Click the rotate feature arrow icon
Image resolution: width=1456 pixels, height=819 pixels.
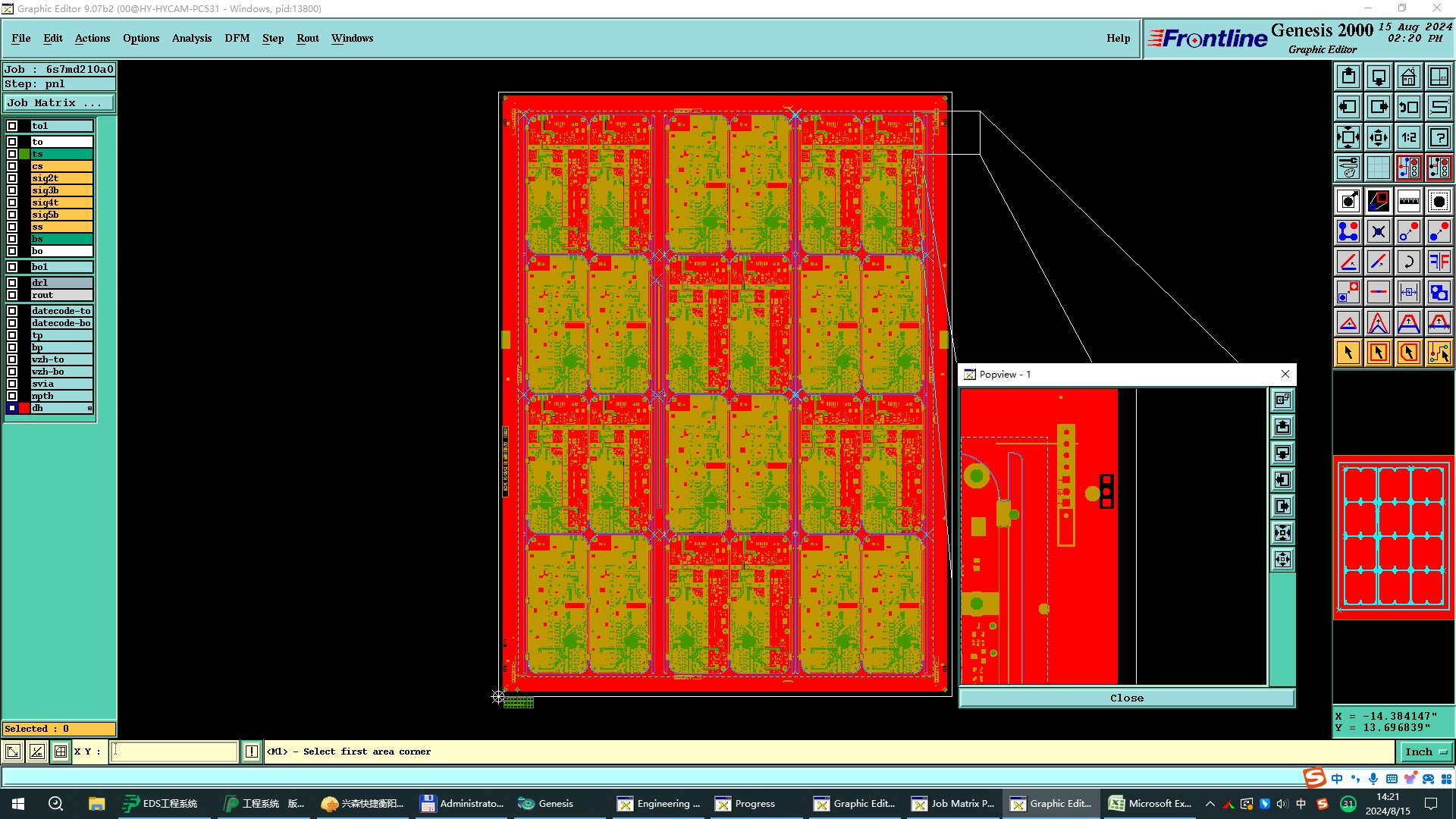tap(1408, 262)
